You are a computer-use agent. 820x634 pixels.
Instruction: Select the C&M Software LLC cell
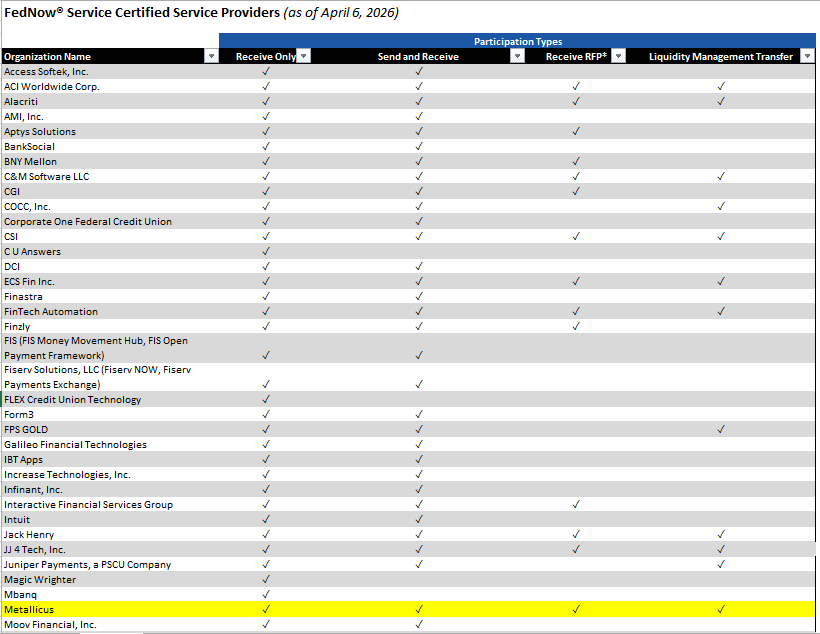coord(110,176)
